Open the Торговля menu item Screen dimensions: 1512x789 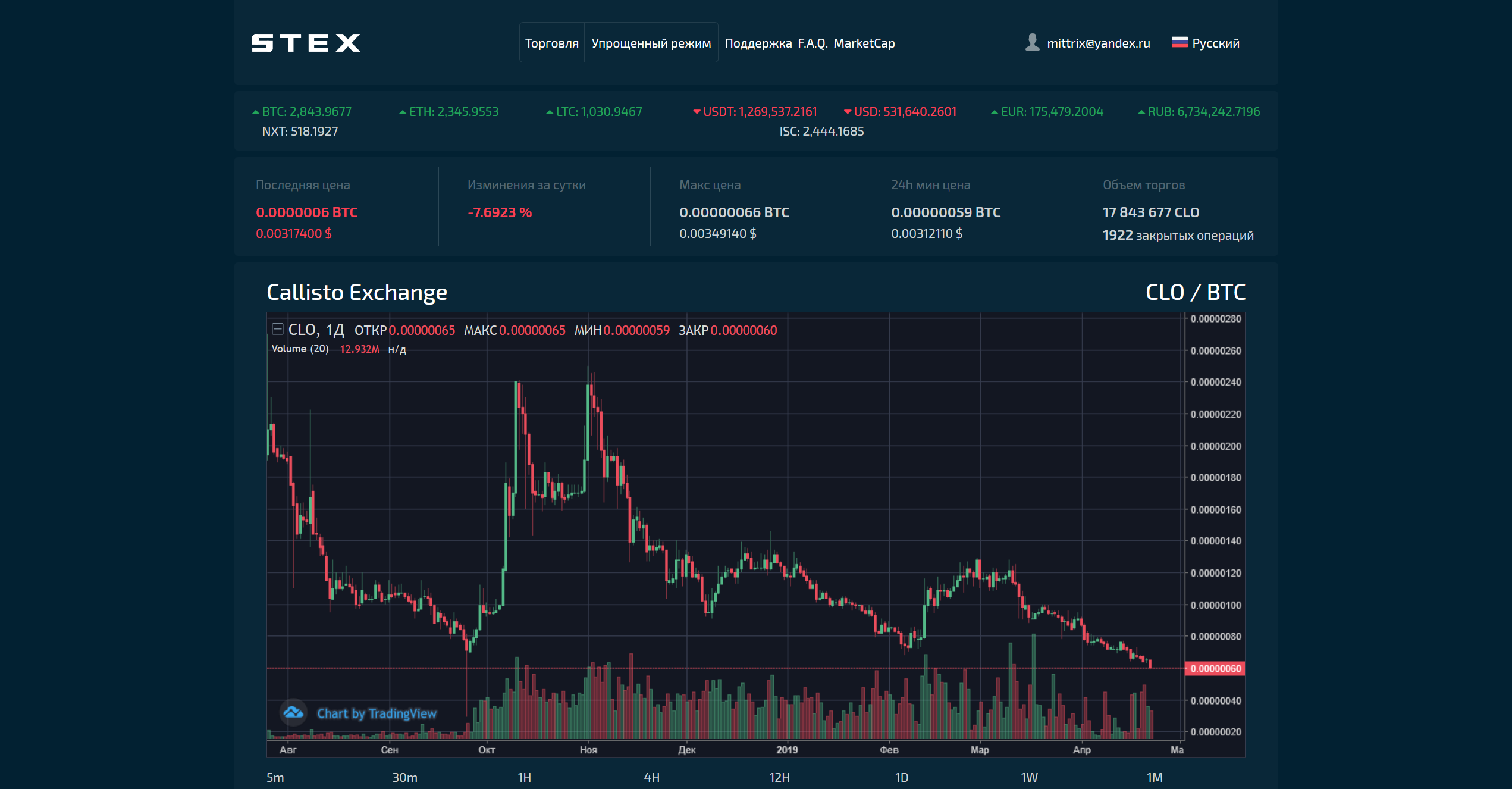coord(552,43)
